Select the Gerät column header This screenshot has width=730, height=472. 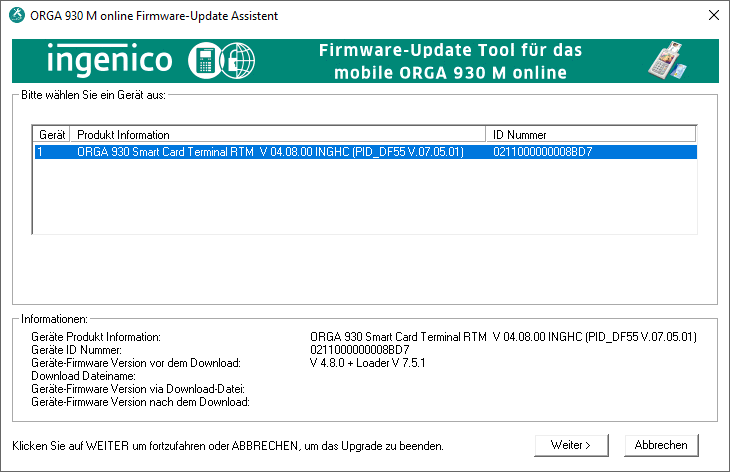click(52, 135)
